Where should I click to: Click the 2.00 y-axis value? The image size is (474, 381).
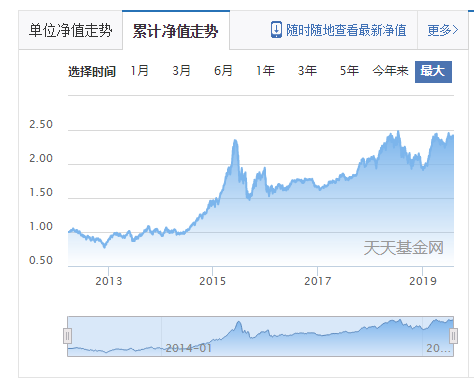tap(41, 158)
